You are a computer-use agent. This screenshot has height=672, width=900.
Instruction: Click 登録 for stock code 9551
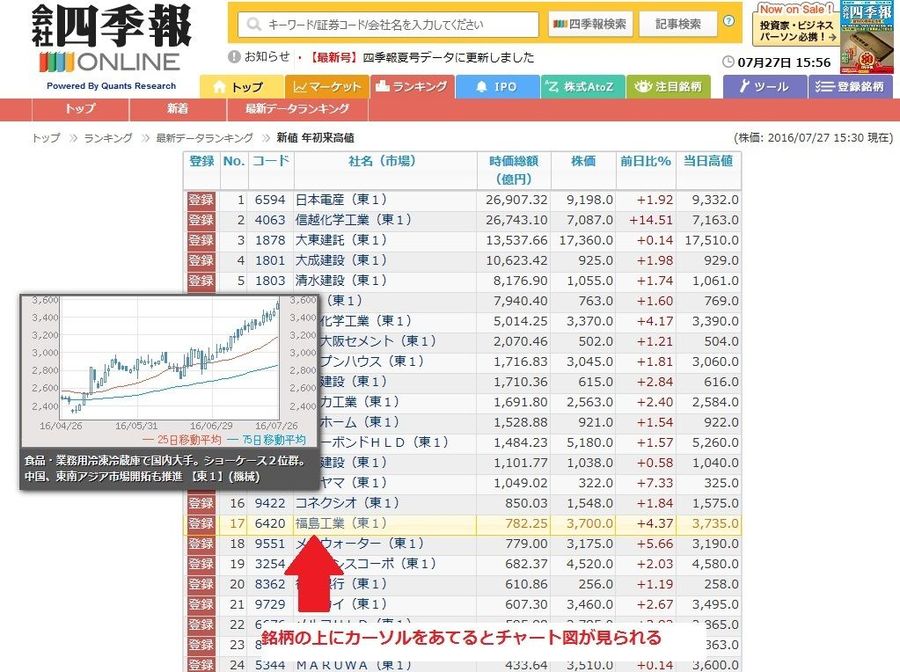click(201, 543)
